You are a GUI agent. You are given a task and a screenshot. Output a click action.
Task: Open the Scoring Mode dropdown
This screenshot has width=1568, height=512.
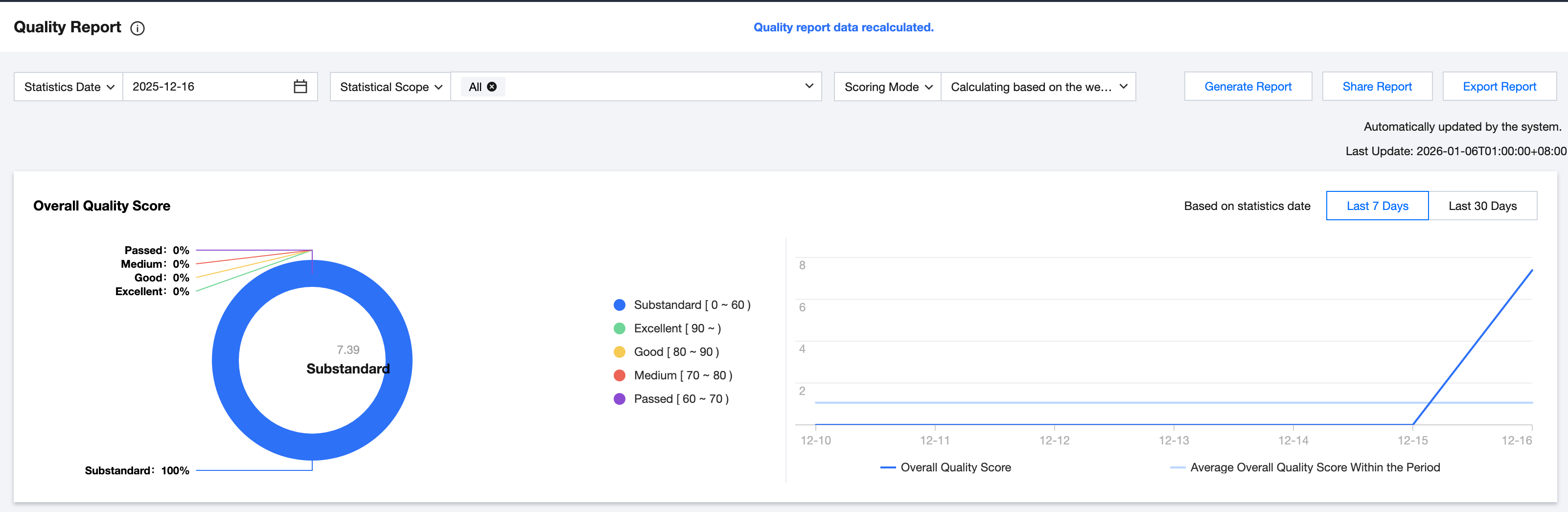[887, 87]
